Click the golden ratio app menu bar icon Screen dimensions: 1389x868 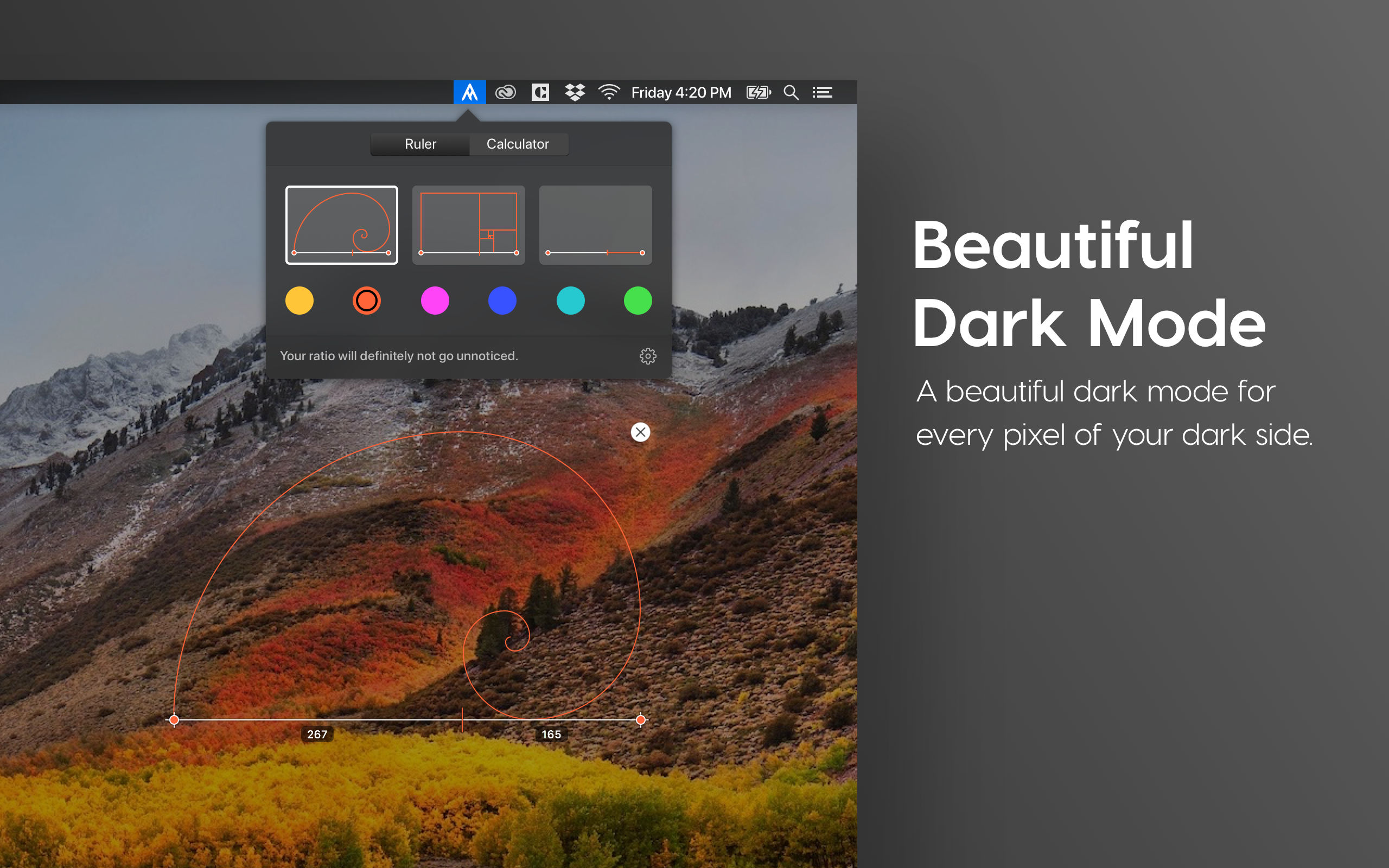pyautogui.click(x=469, y=92)
